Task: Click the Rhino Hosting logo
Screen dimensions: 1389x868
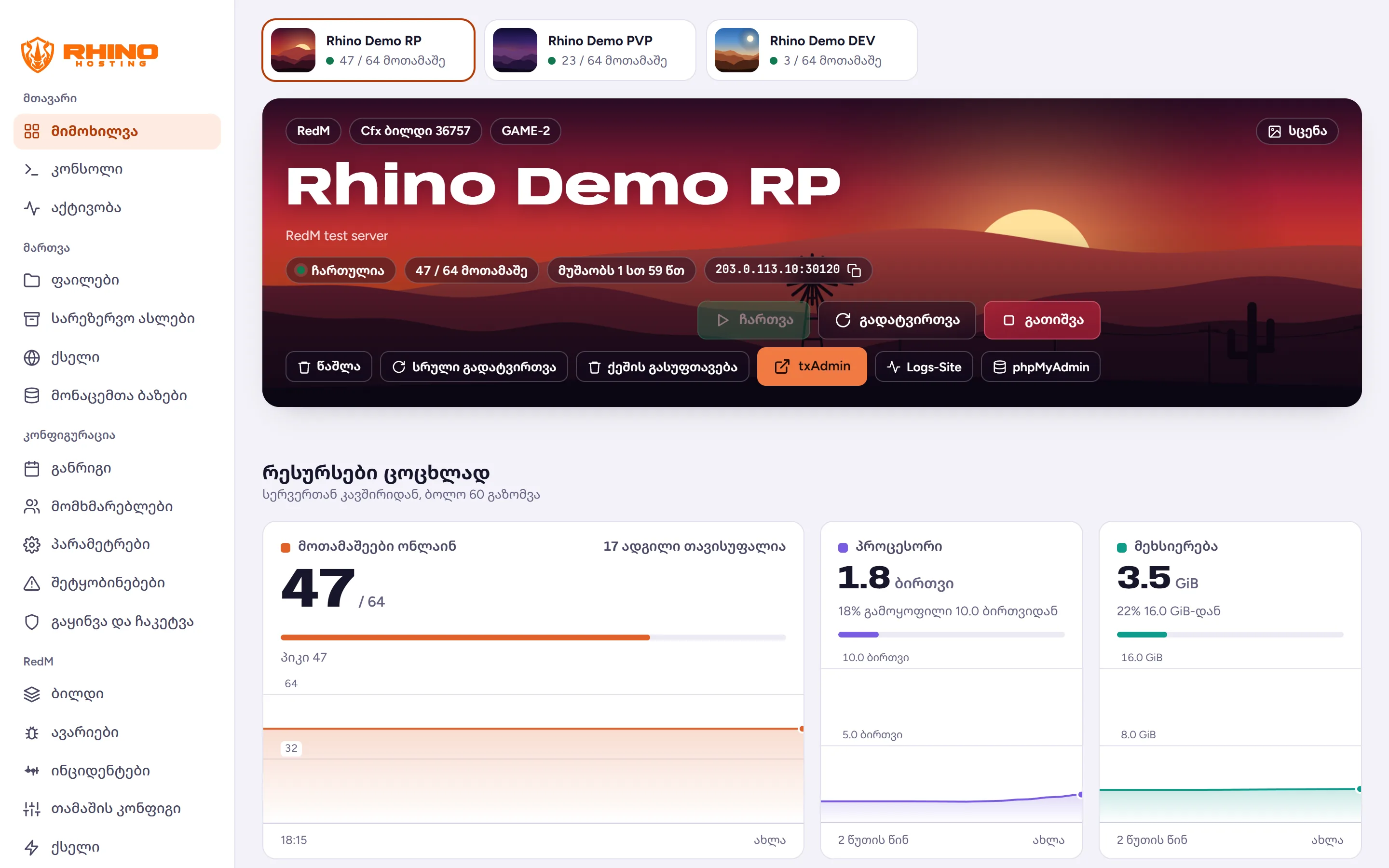Action: click(90, 54)
